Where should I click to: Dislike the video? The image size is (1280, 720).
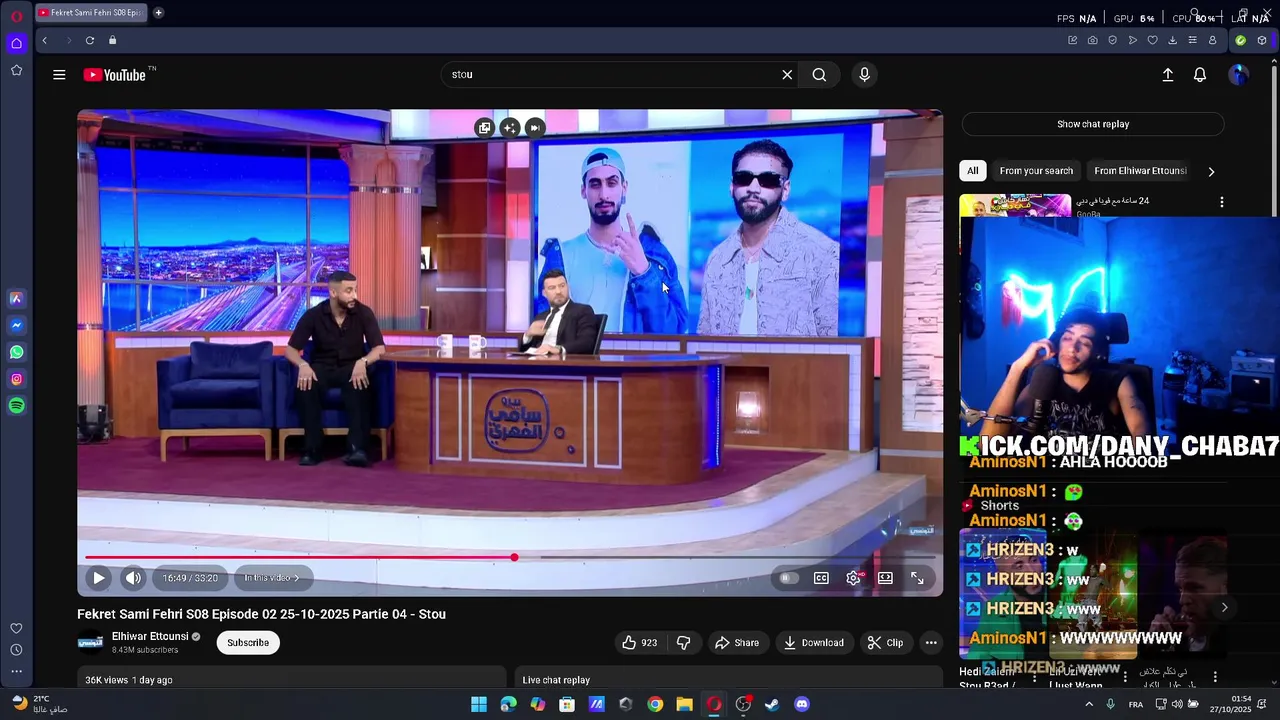(x=684, y=643)
